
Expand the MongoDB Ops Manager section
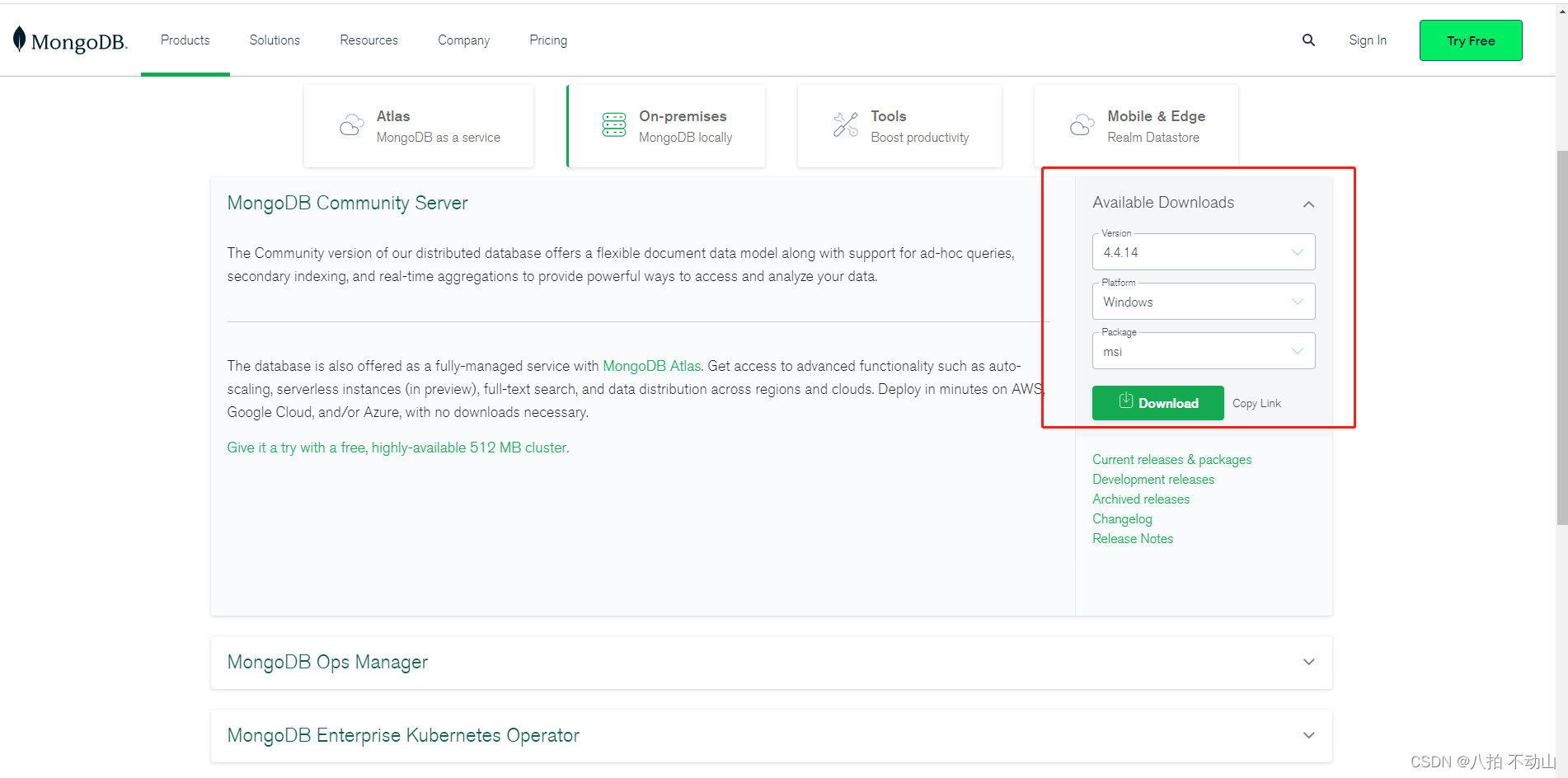(x=1308, y=662)
